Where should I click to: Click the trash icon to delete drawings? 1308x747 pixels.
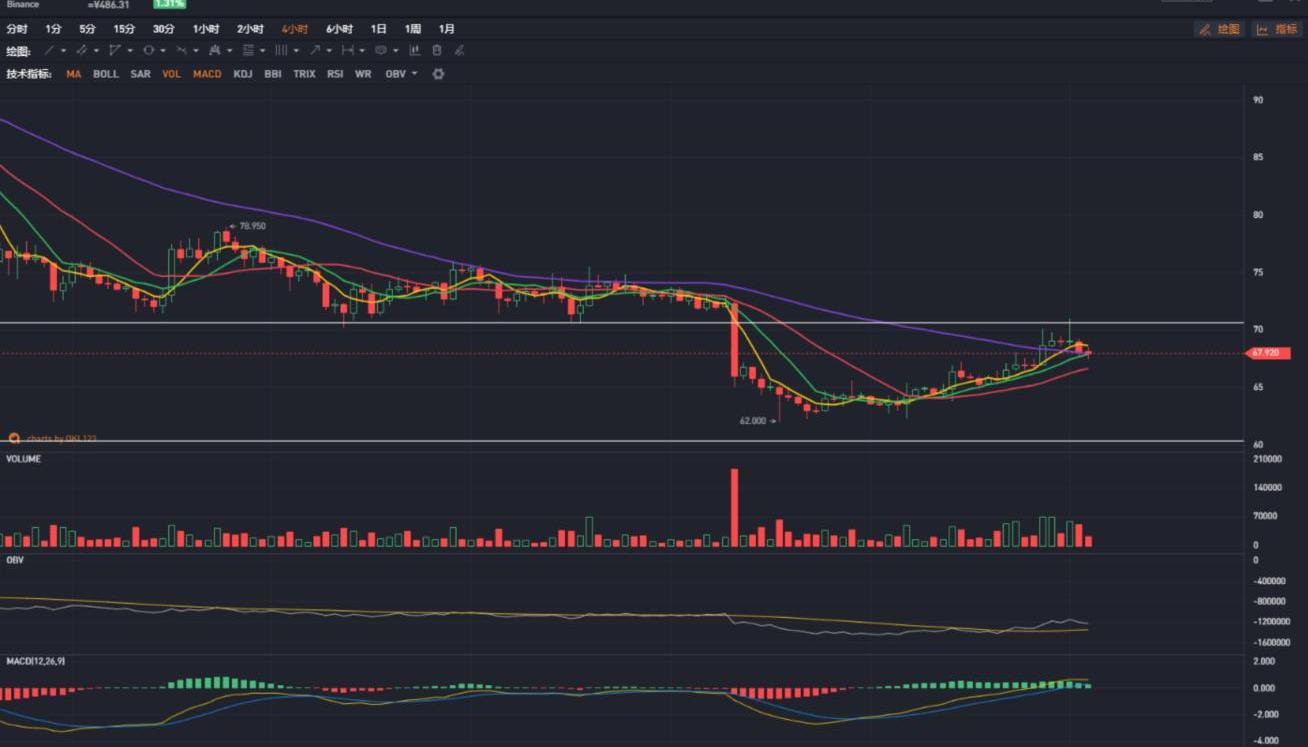(437, 50)
